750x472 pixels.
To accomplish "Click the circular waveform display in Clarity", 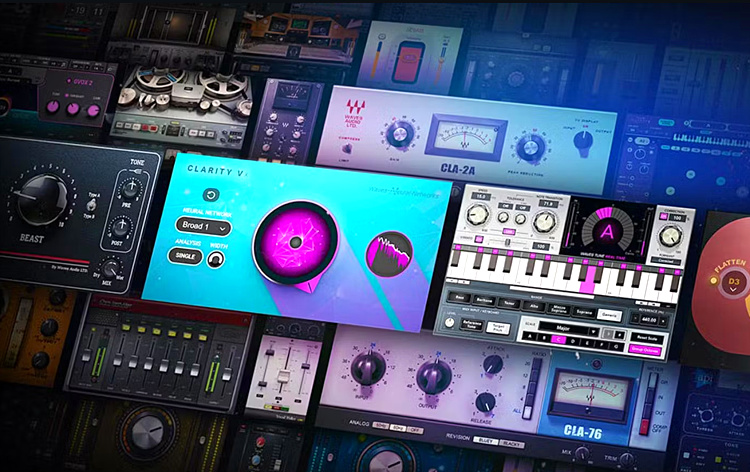I will click(390, 253).
